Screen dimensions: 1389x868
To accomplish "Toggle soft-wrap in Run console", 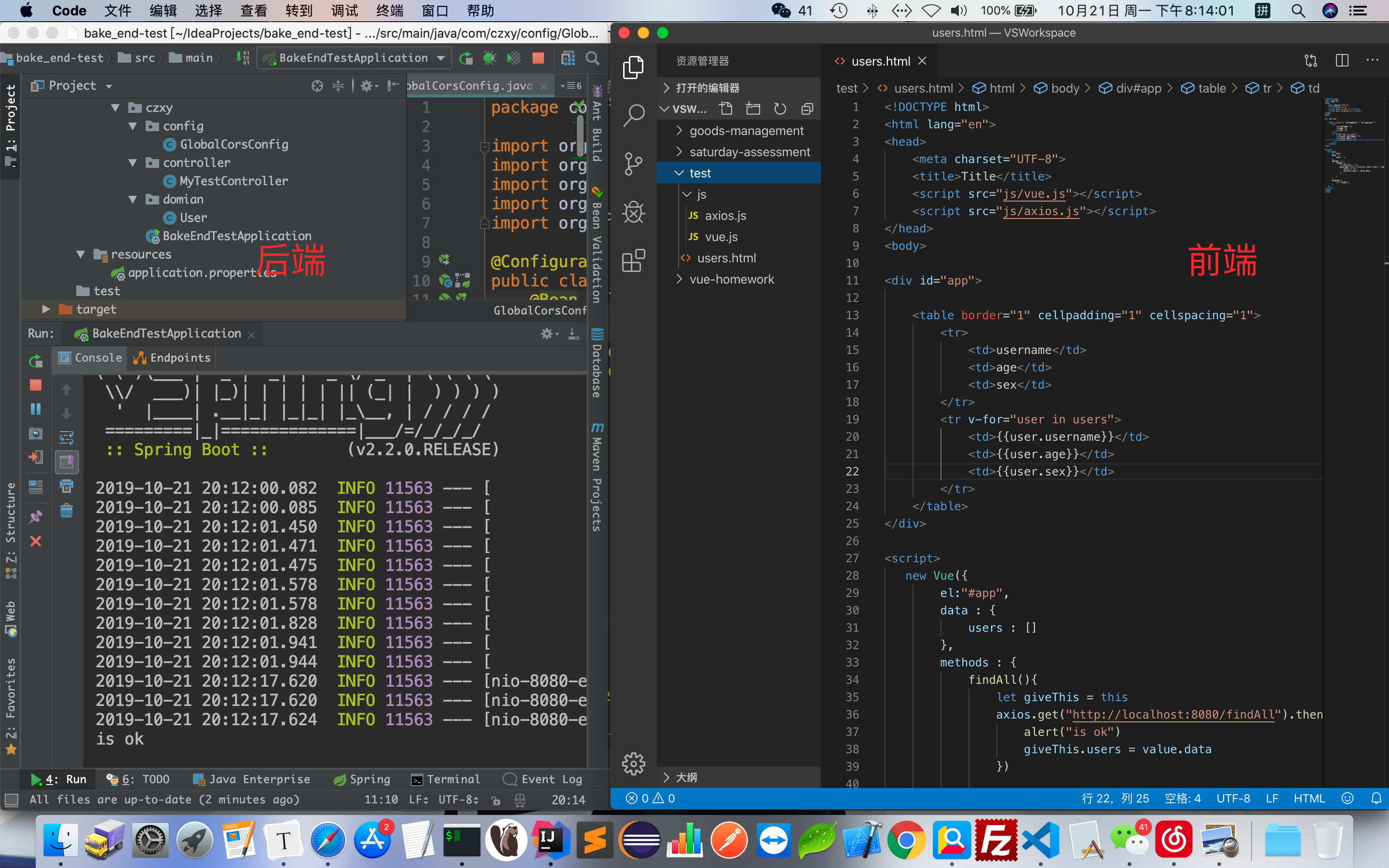I will pos(67,438).
